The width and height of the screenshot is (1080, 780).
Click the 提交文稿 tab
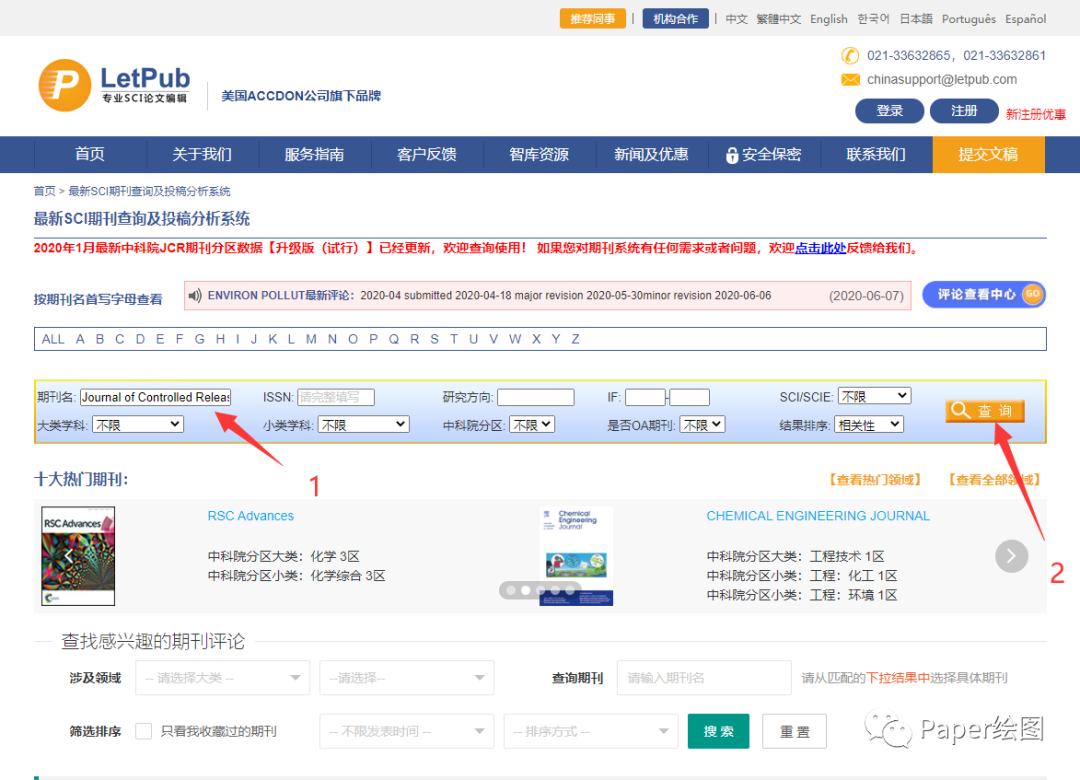pyautogui.click(x=988, y=154)
